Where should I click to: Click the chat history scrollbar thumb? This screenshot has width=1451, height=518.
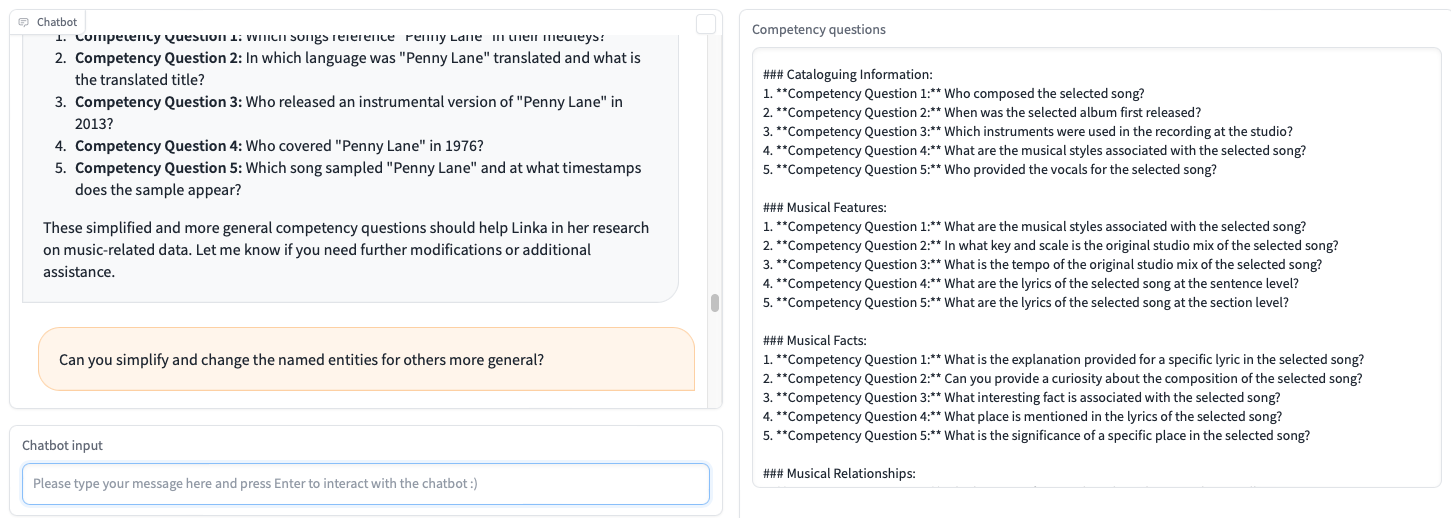click(x=715, y=303)
